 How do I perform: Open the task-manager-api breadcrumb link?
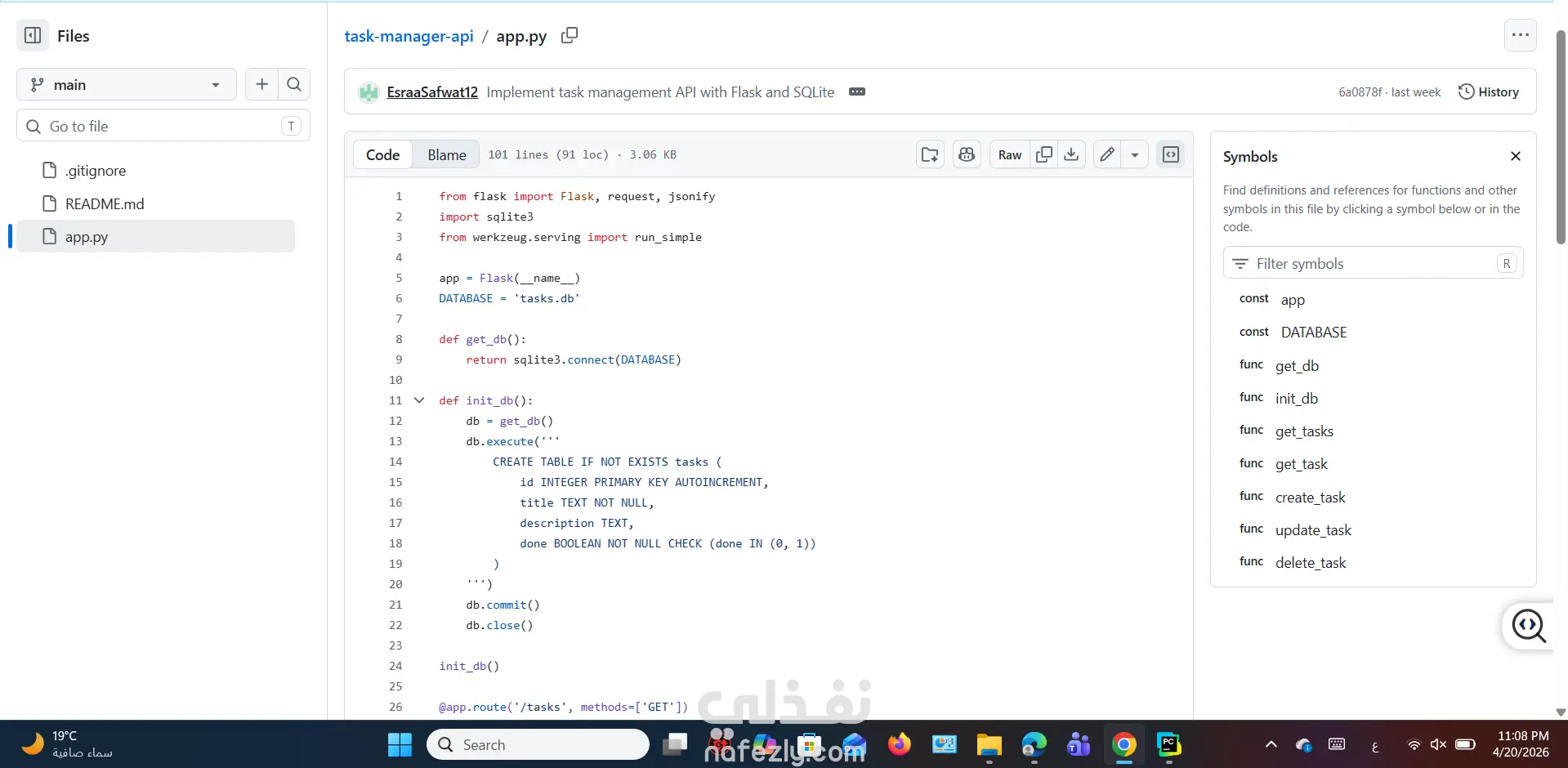click(409, 36)
